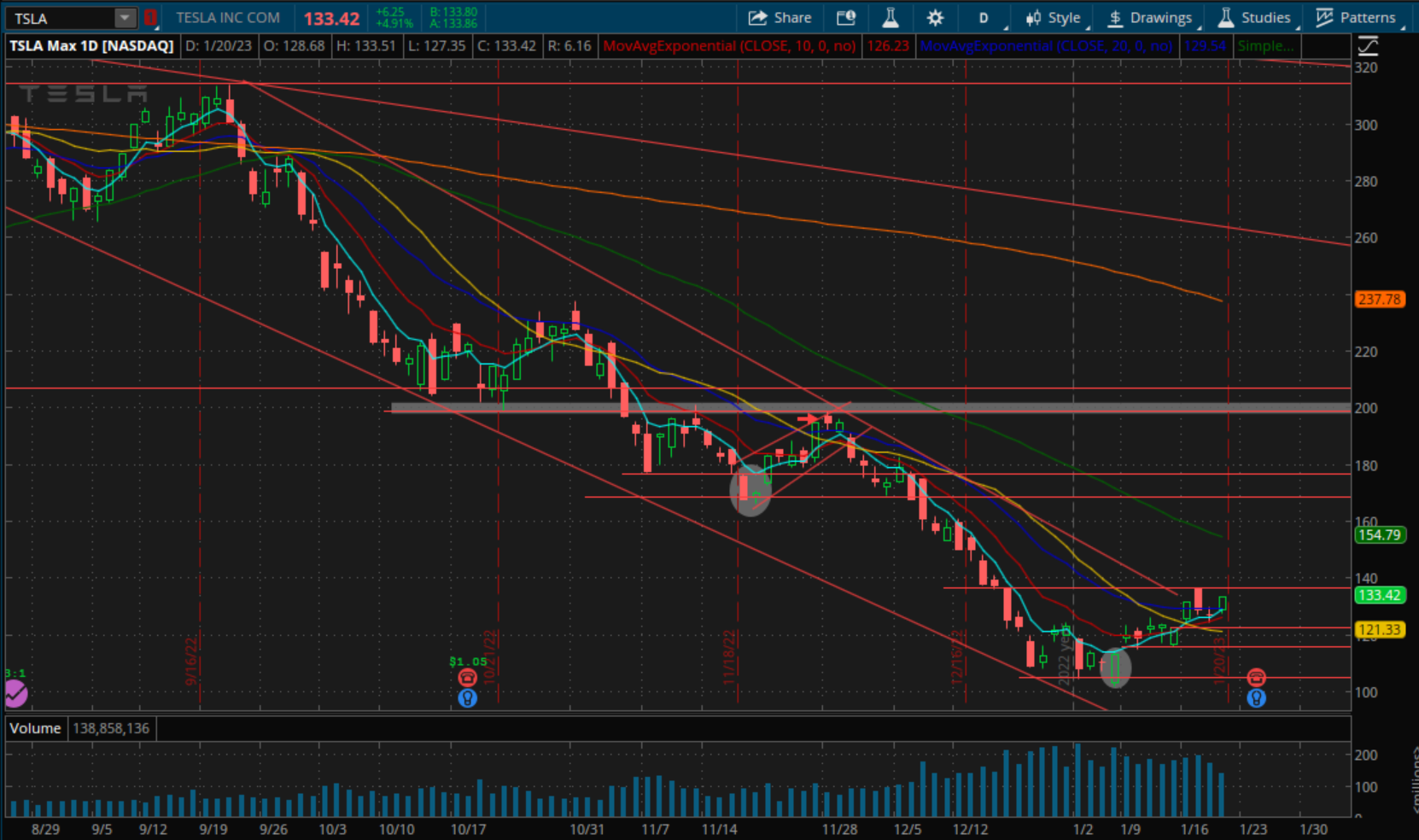The width and height of the screenshot is (1419, 840).
Task: Click the green 154.79 price bubble
Action: point(1380,535)
